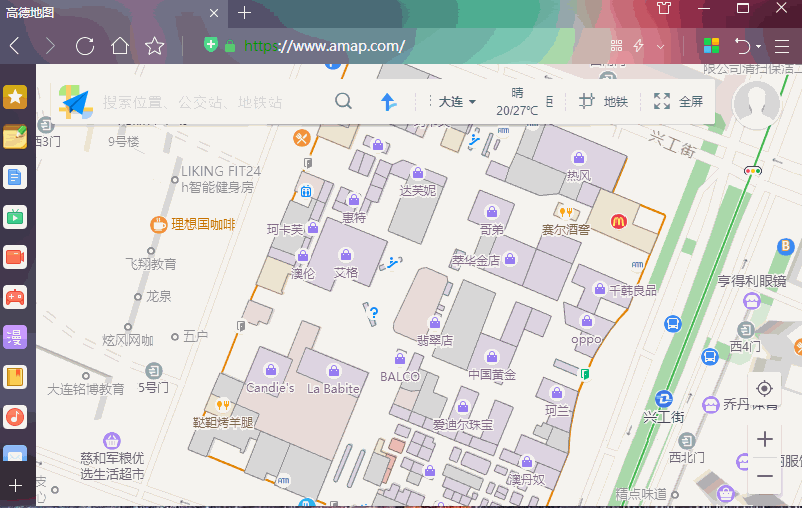Click the traffic light icon on map

tap(753, 170)
